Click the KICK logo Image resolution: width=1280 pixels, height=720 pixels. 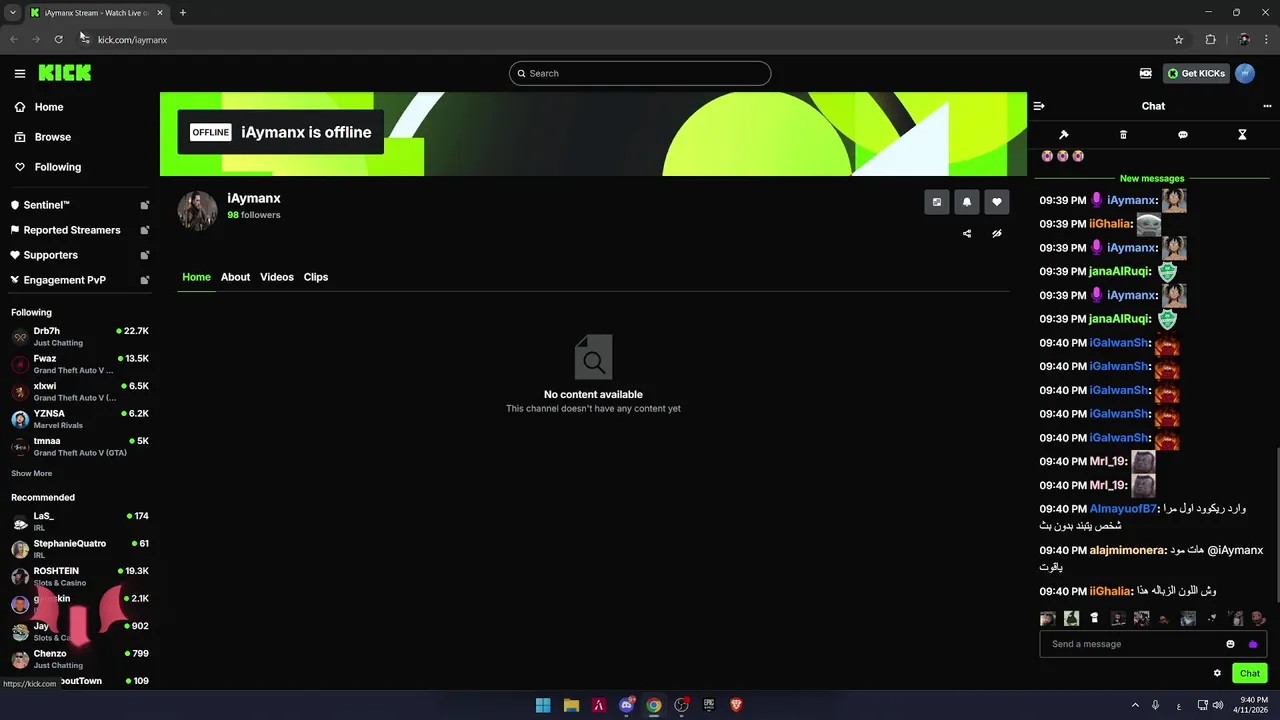(65, 73)
